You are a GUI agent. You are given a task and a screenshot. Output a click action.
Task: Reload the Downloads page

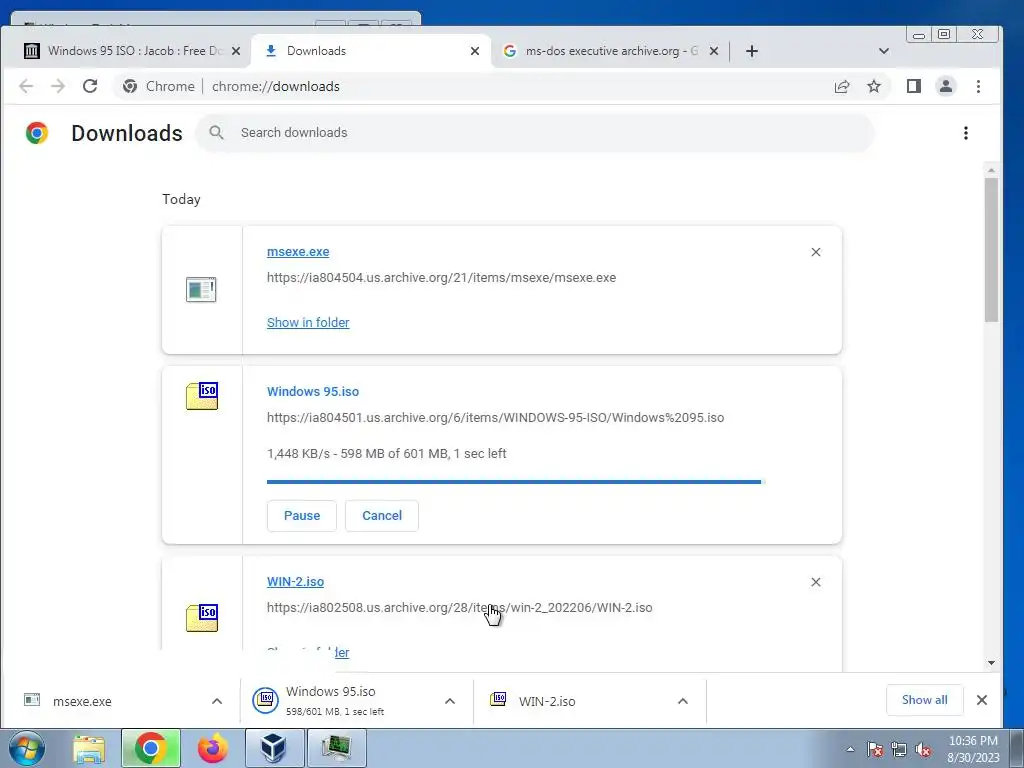[x=90, y=86]
